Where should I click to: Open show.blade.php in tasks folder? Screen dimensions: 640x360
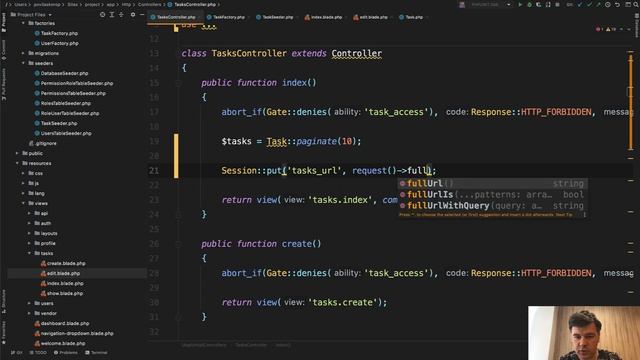coord(62,293)
